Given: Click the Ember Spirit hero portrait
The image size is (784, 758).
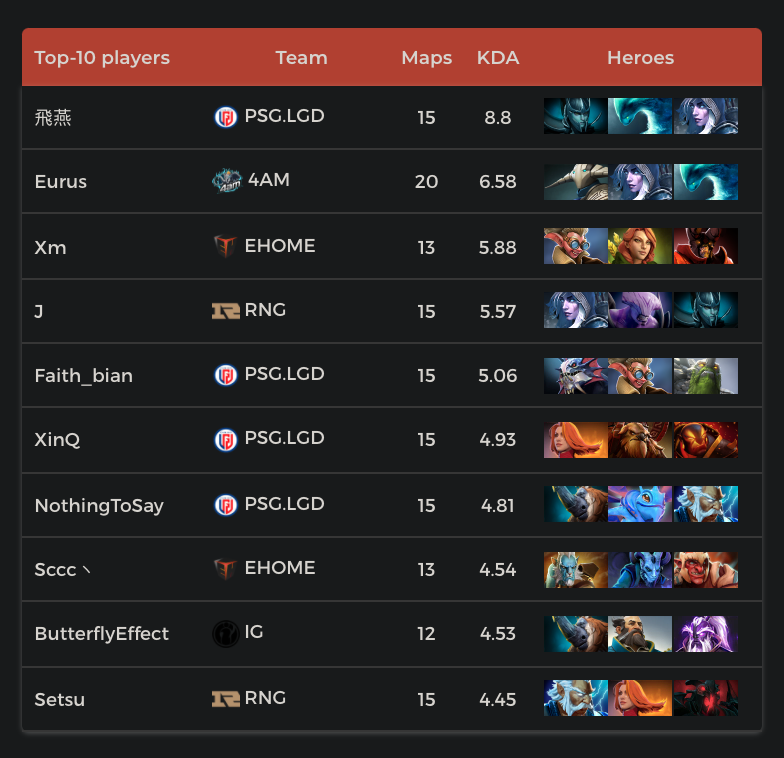Looking at the screenshot, I should (705, 440).
